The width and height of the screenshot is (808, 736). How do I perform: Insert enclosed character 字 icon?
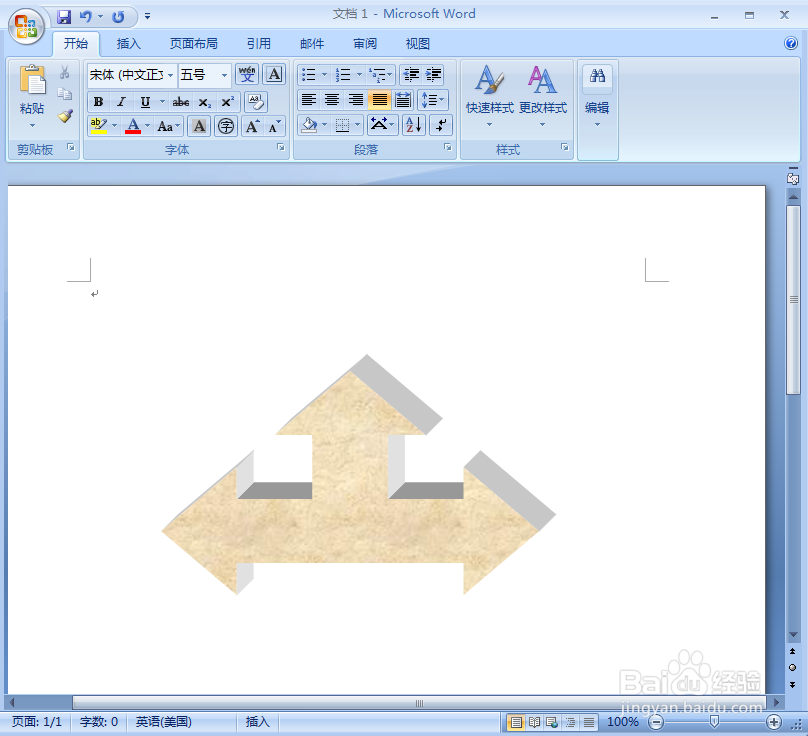pos(226,126)
